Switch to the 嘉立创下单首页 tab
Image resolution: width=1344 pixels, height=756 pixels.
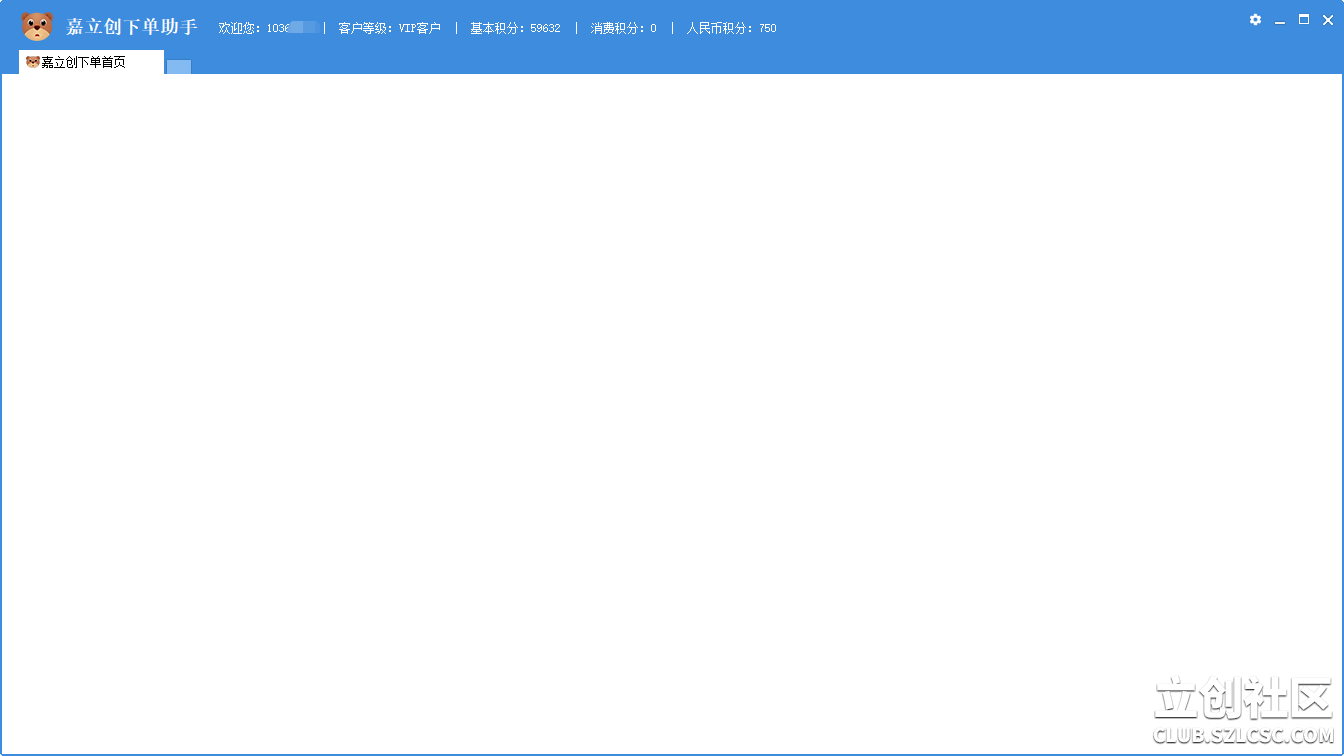coord(91,62)
